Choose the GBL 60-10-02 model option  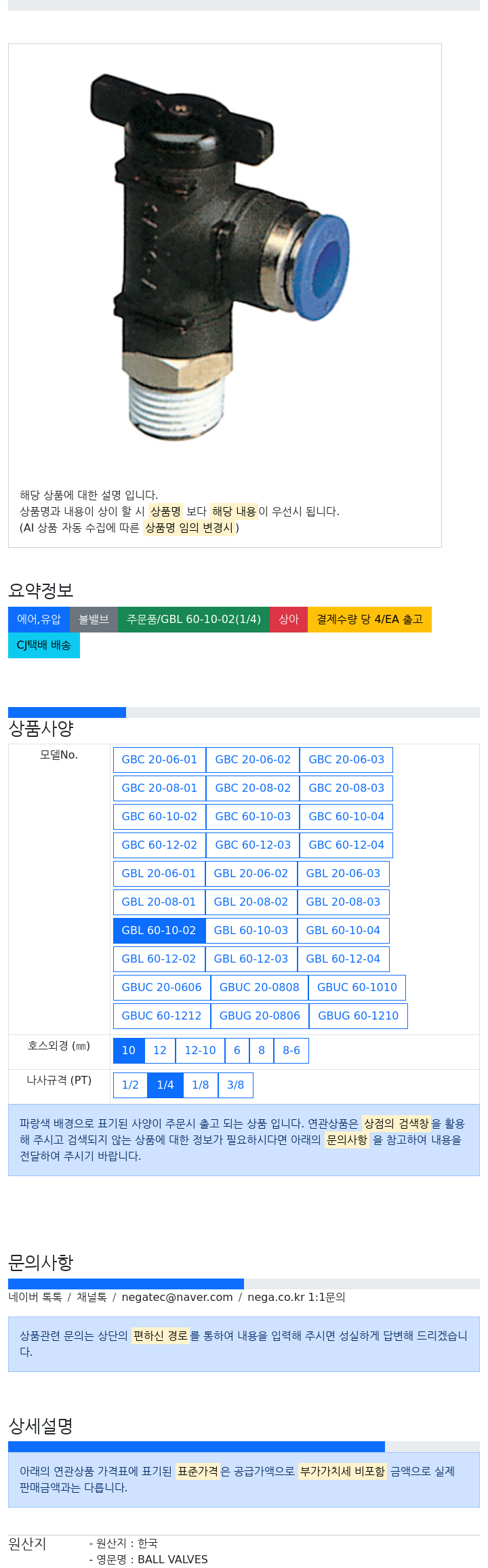(x=159, y=931)
